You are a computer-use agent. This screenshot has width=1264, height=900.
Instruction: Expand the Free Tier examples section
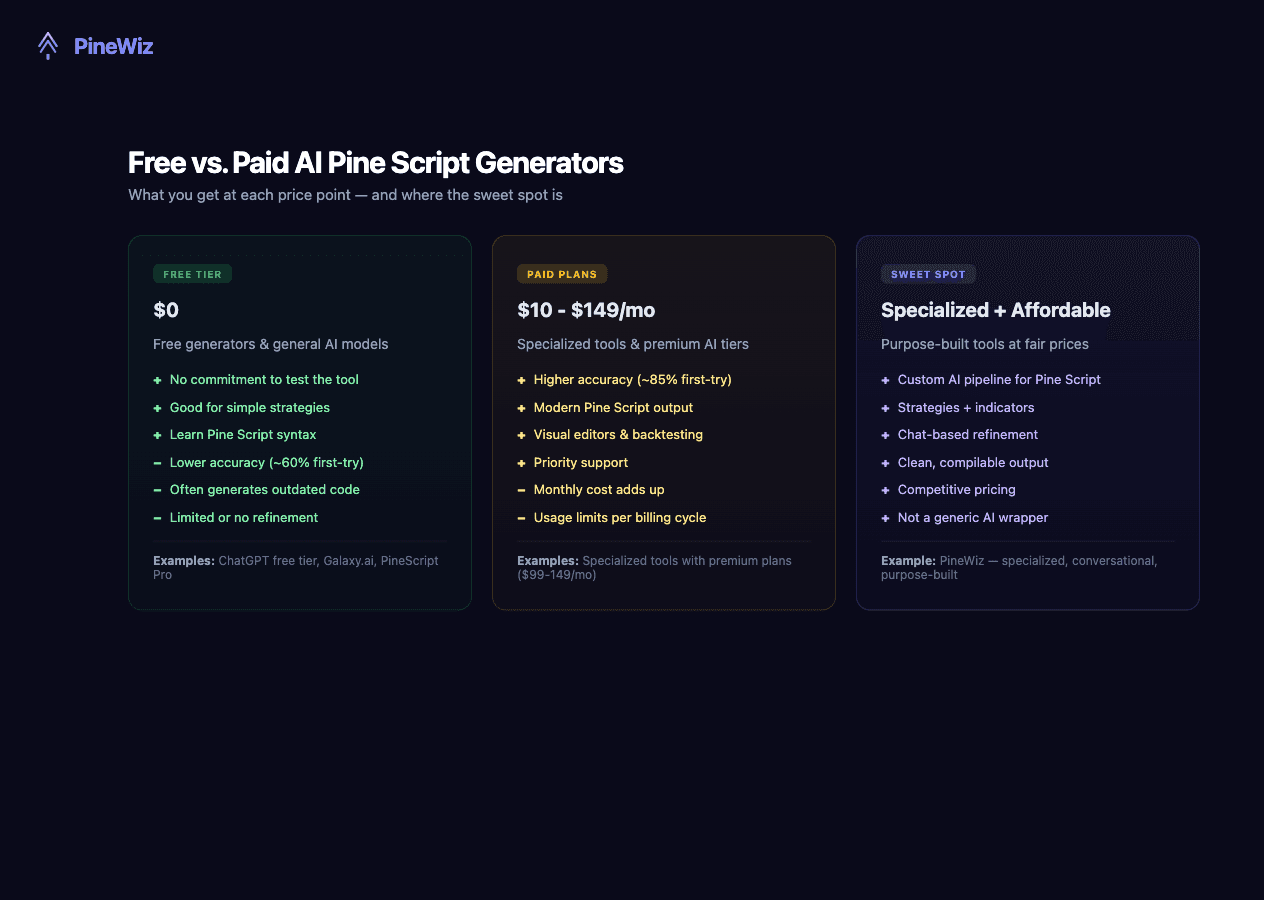click(296, 567)
